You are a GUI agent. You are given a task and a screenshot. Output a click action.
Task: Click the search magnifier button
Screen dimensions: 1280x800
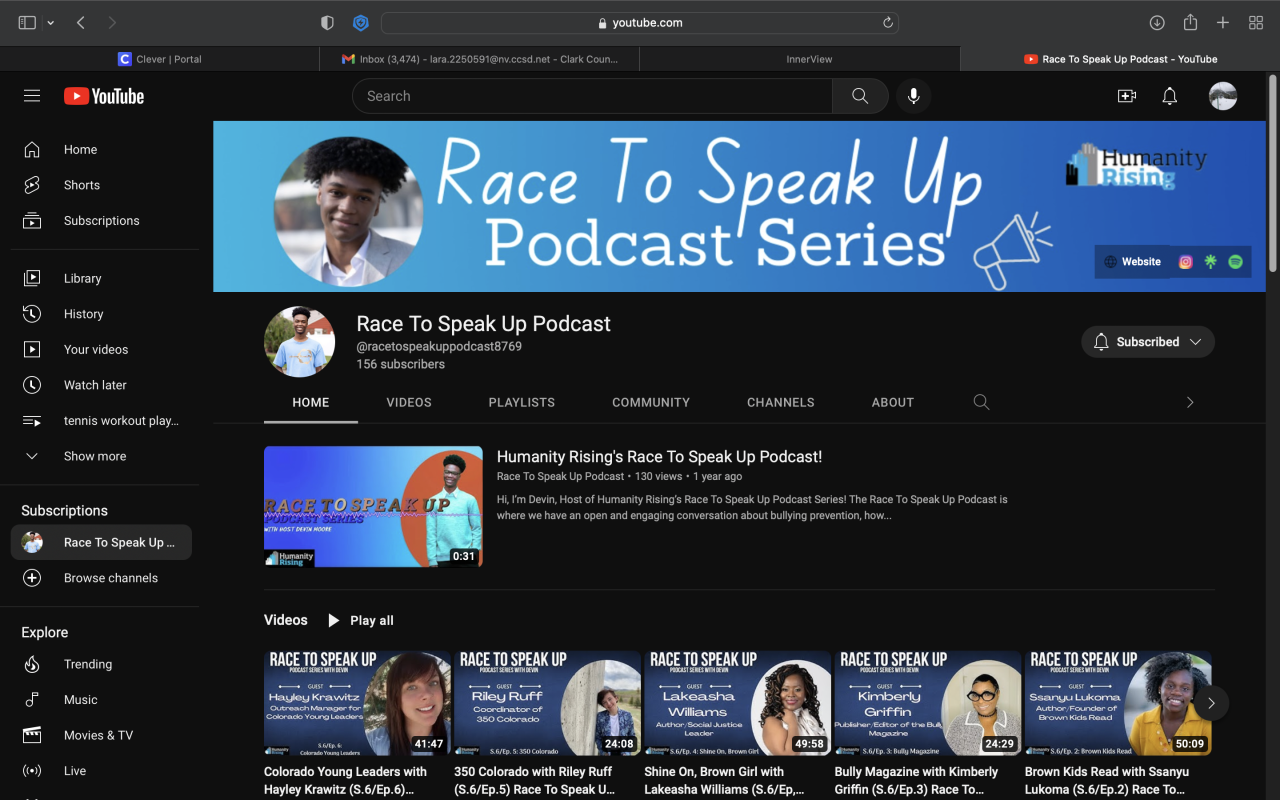click(860, 96)
